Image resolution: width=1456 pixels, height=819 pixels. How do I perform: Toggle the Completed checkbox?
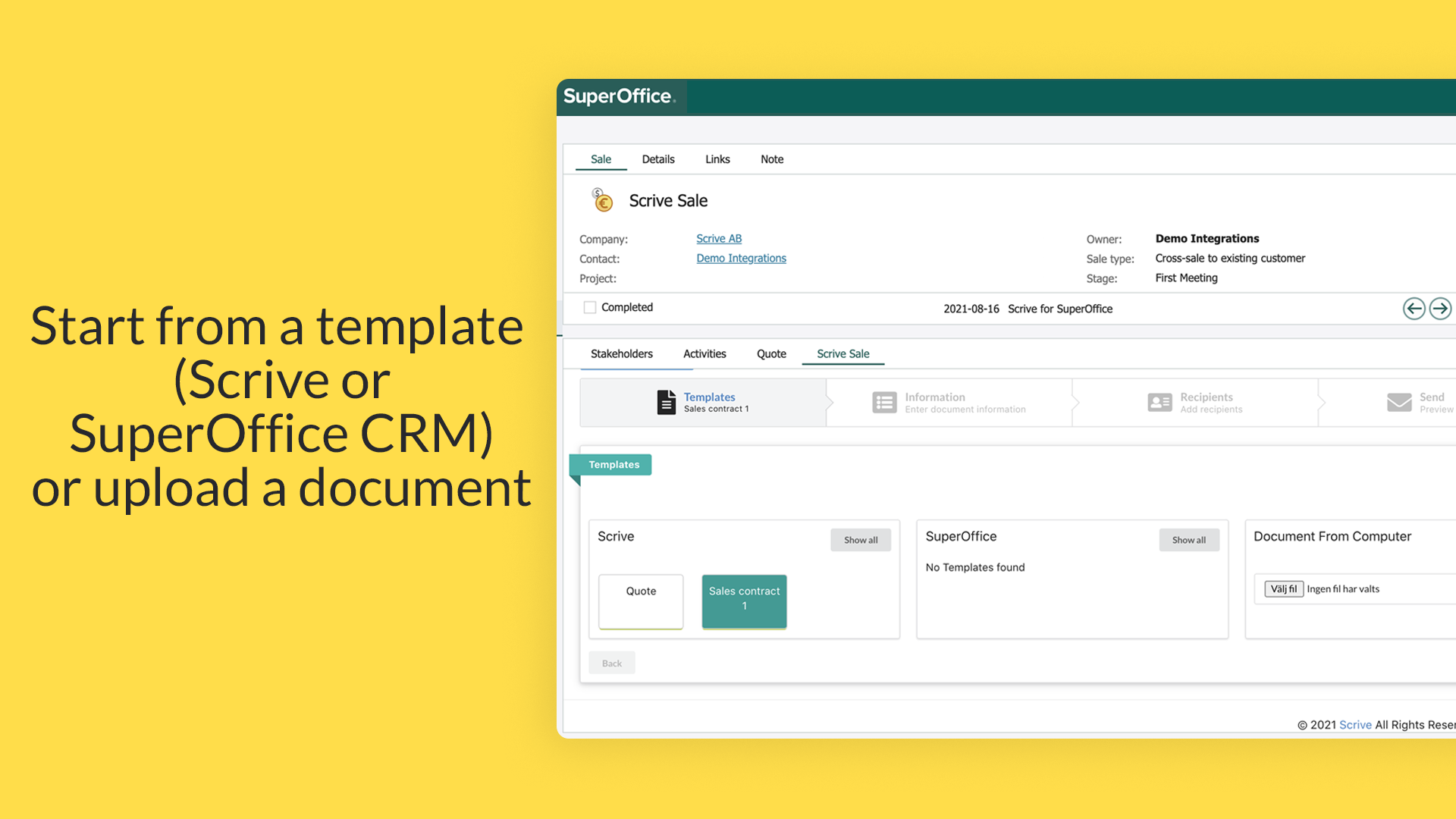589,307
